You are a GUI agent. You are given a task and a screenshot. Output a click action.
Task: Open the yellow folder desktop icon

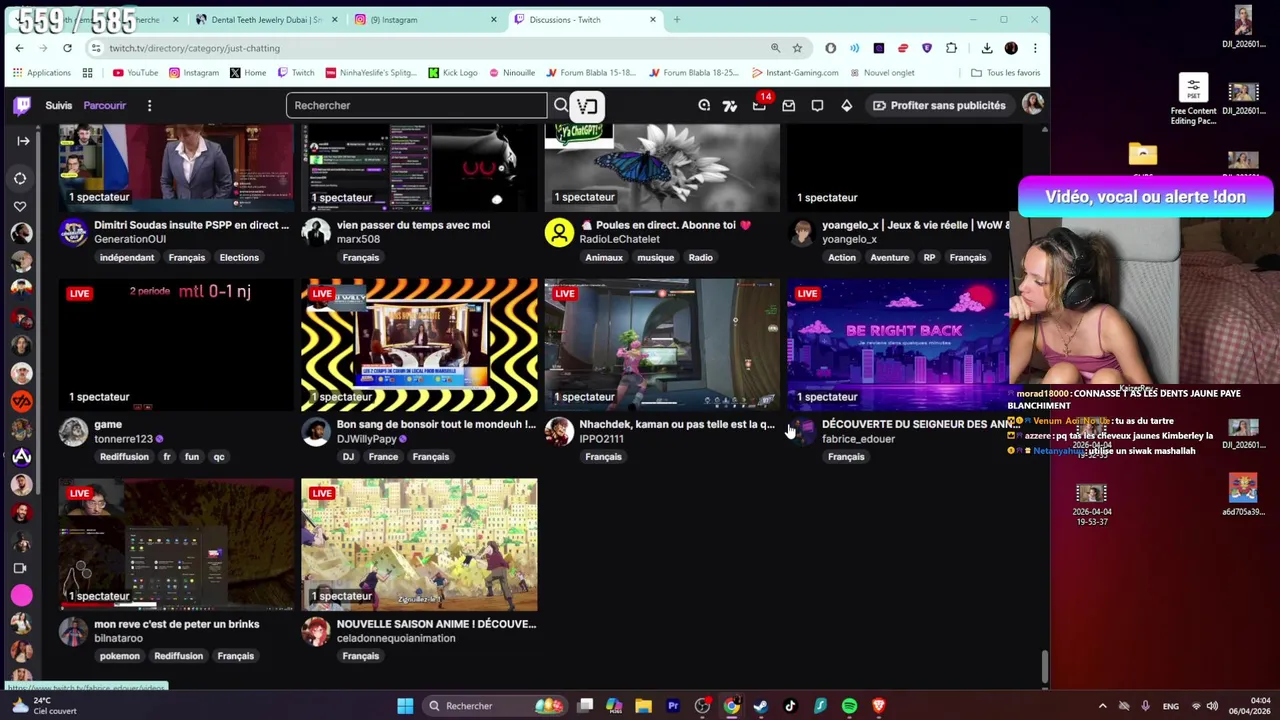click(x=1142, y=155)
